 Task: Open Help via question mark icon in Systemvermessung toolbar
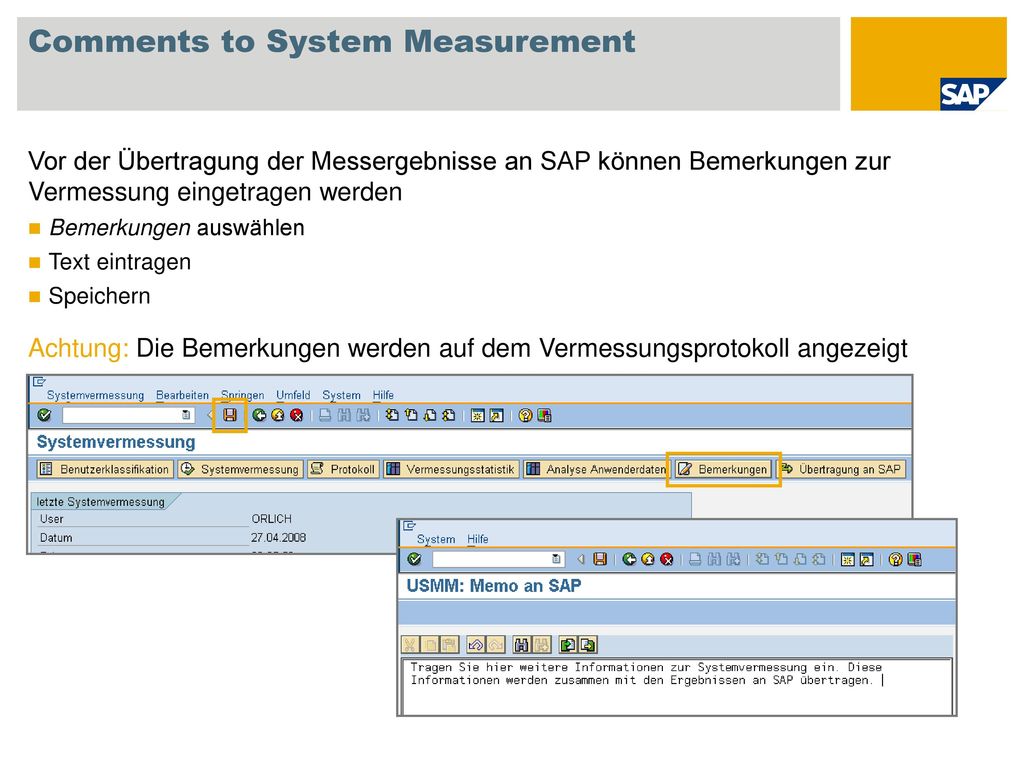(x=525, y=415)
